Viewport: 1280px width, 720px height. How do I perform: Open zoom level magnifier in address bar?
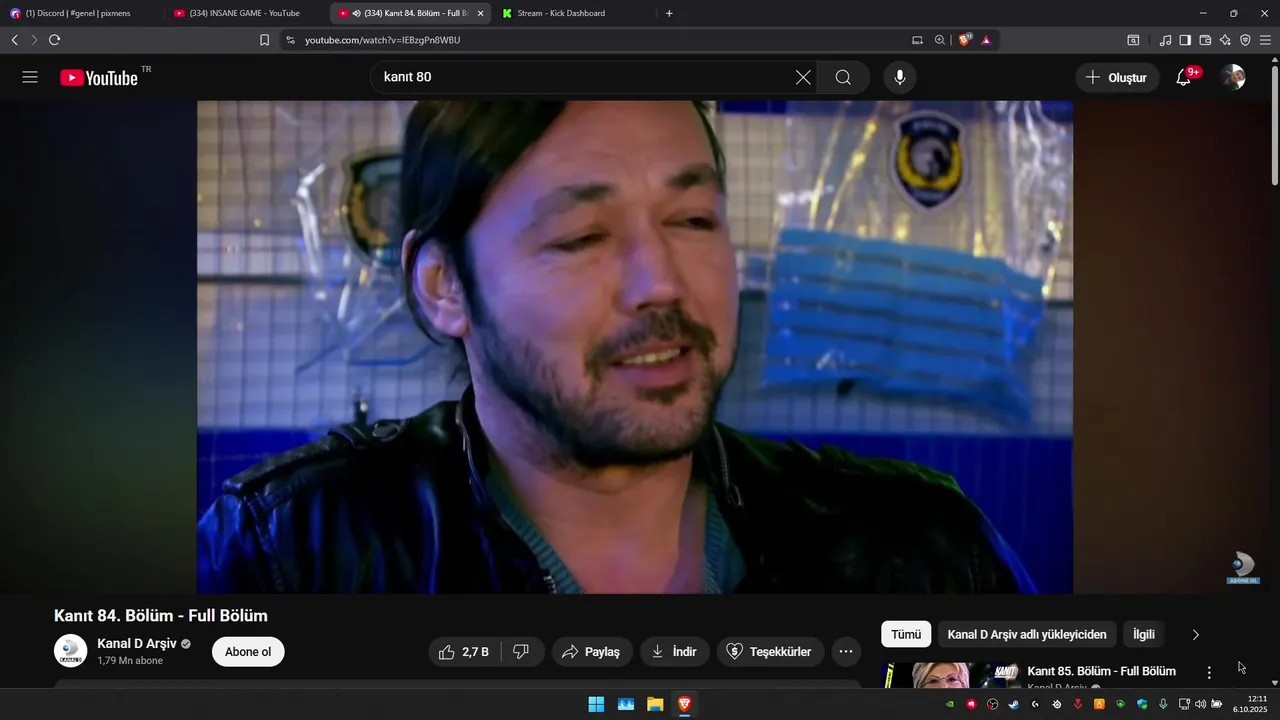[x=940, y=40]
